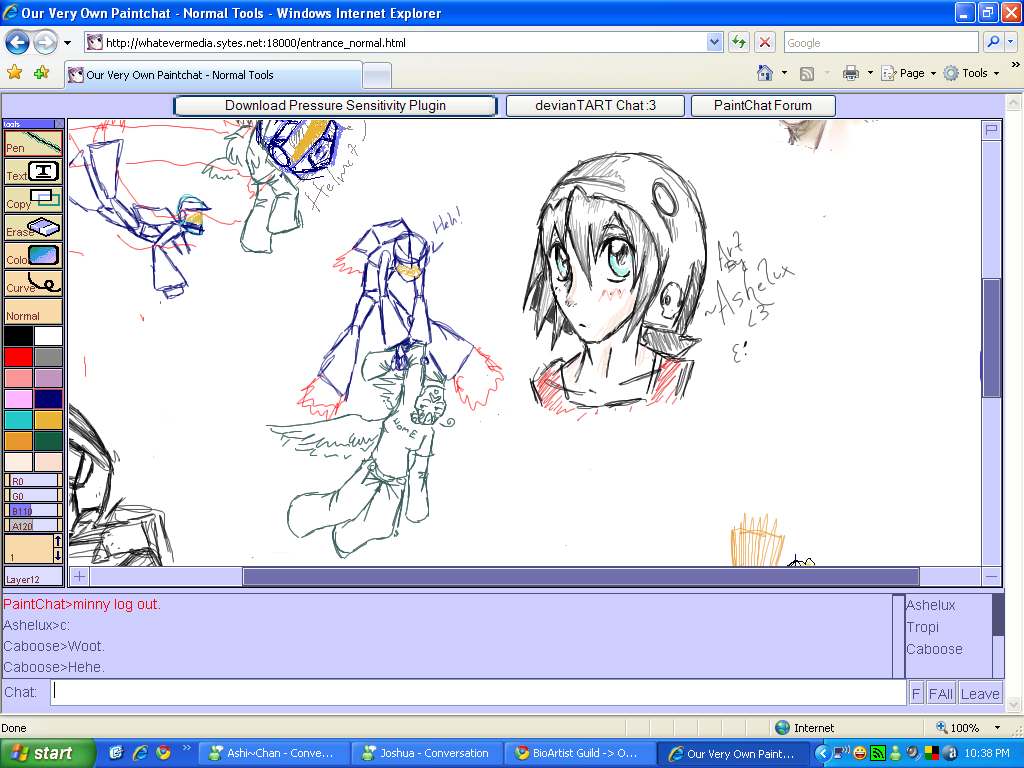
Task: Click the Print icon in the browser toolbar
Action: pyautogui.click(x=851, y=74)
